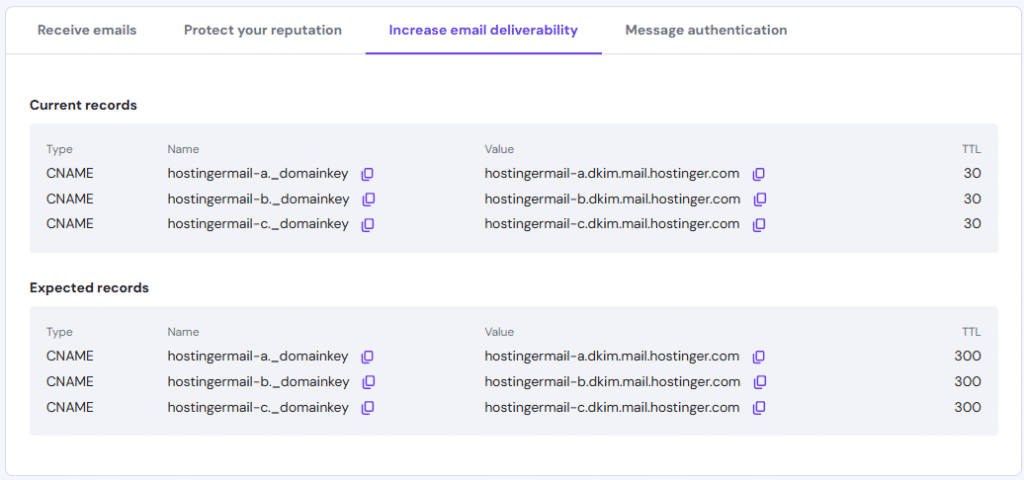The height and width of the screenshot is (480, 1024).
Task: Copy expected record name hostingermail-b._domainkey
Action: pyautogui.click(x=368, y=382)
